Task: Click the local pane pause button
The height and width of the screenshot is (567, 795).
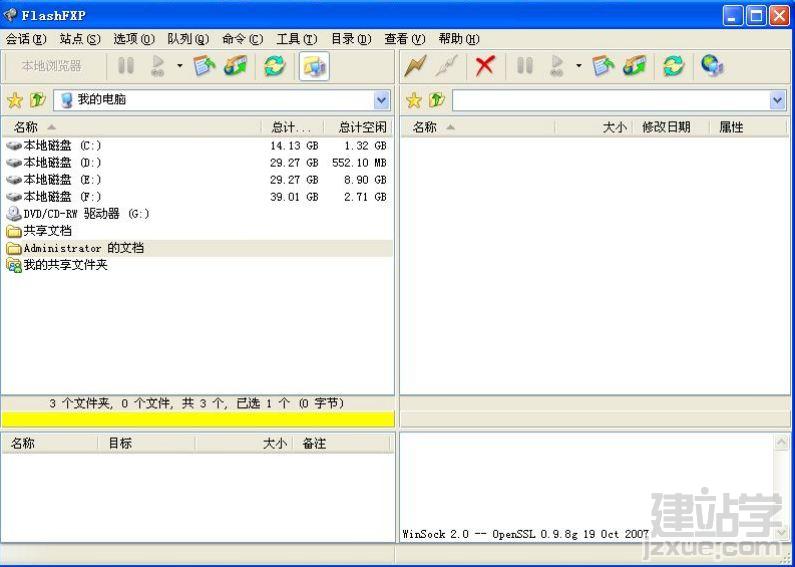Action: tap(126, 66)
